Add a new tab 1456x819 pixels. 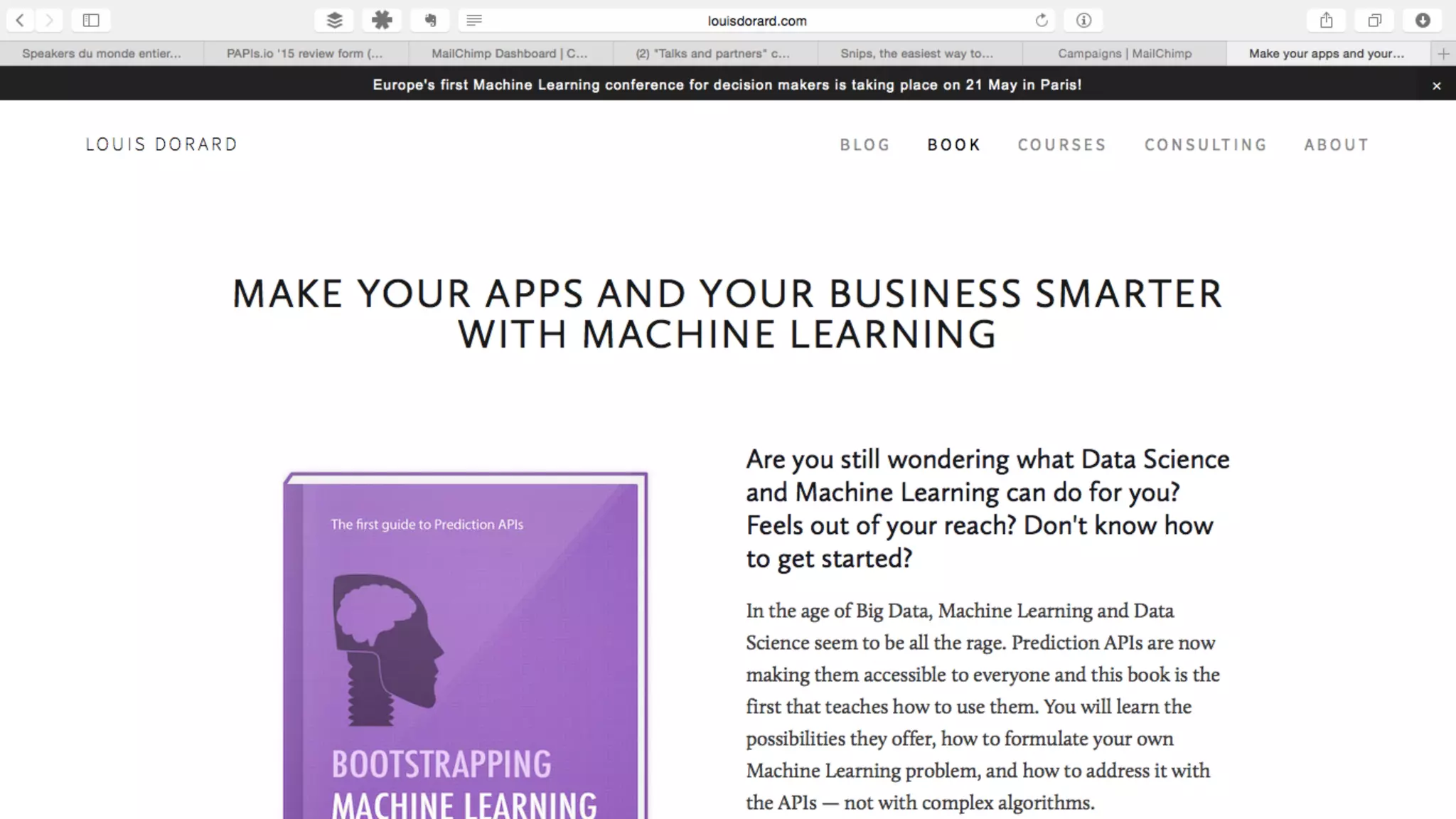coord(1443,53)
